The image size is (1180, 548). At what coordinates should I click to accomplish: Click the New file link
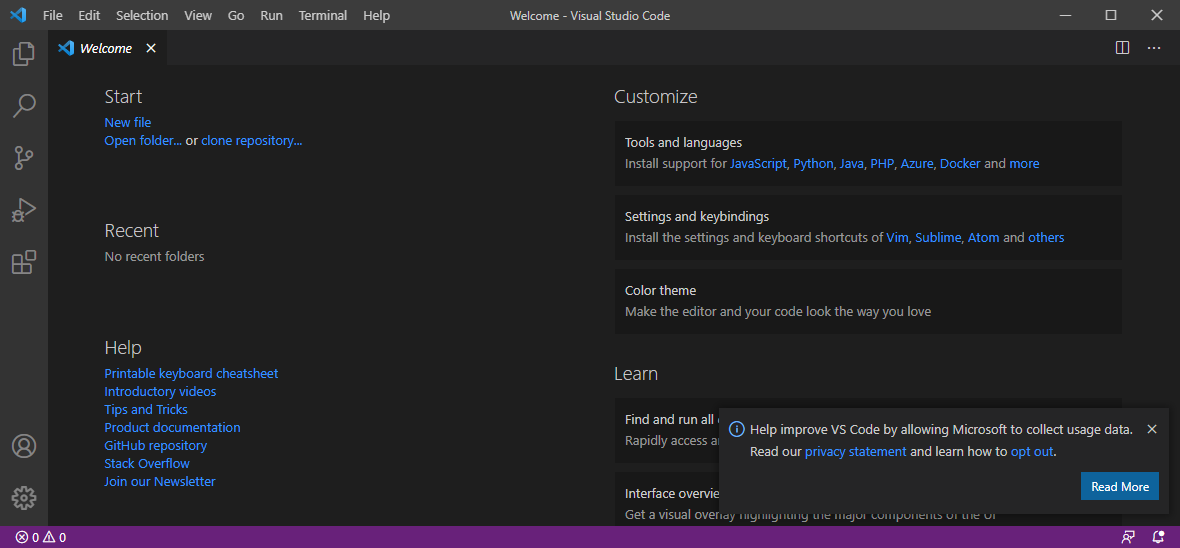pyautogui.click(x=128, y=122)
